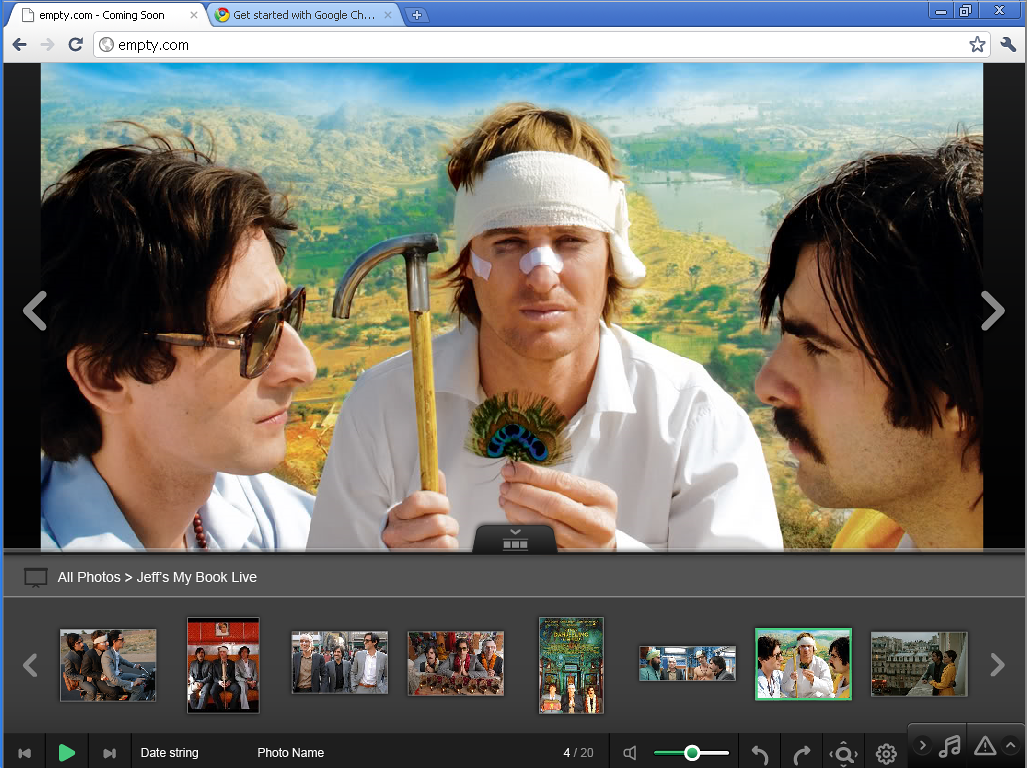1027x768 pixels.
Task: Select the motorcycle riders thumbnail
Action: 108,665
